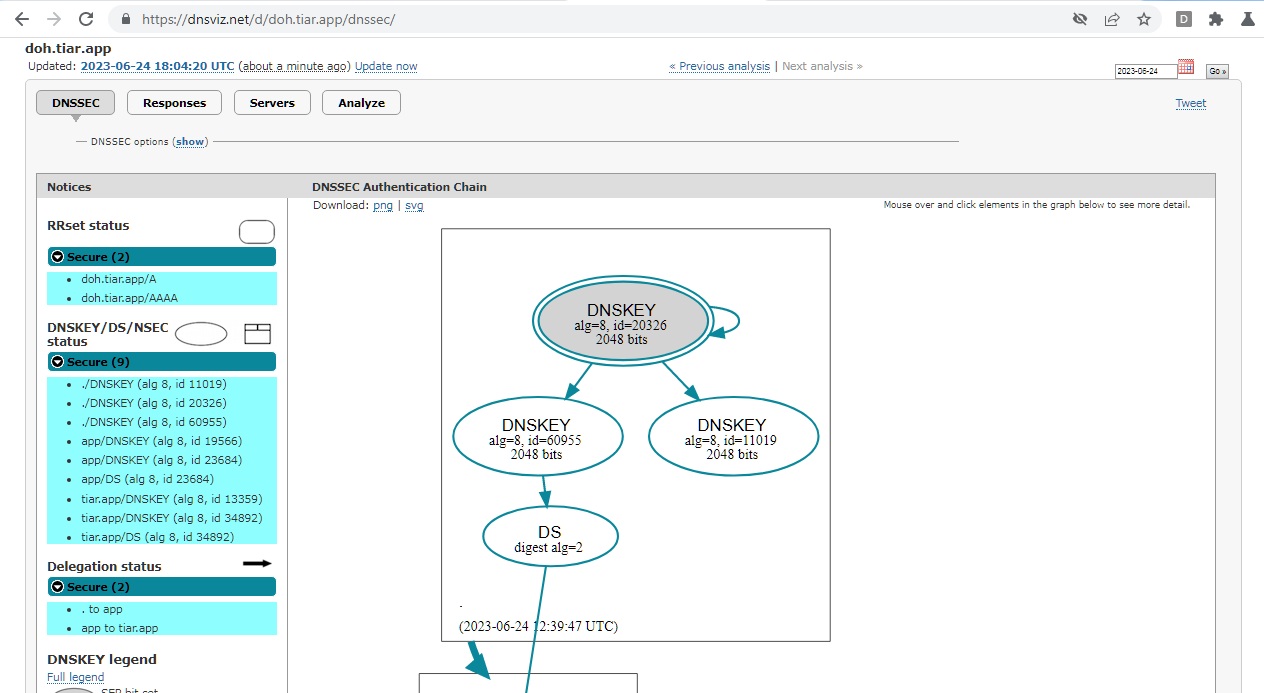Screen dimensions: 1264x693
Task: Select app/DNSKEY (alg 8, id 19566) entry
Action: point(161,441)
